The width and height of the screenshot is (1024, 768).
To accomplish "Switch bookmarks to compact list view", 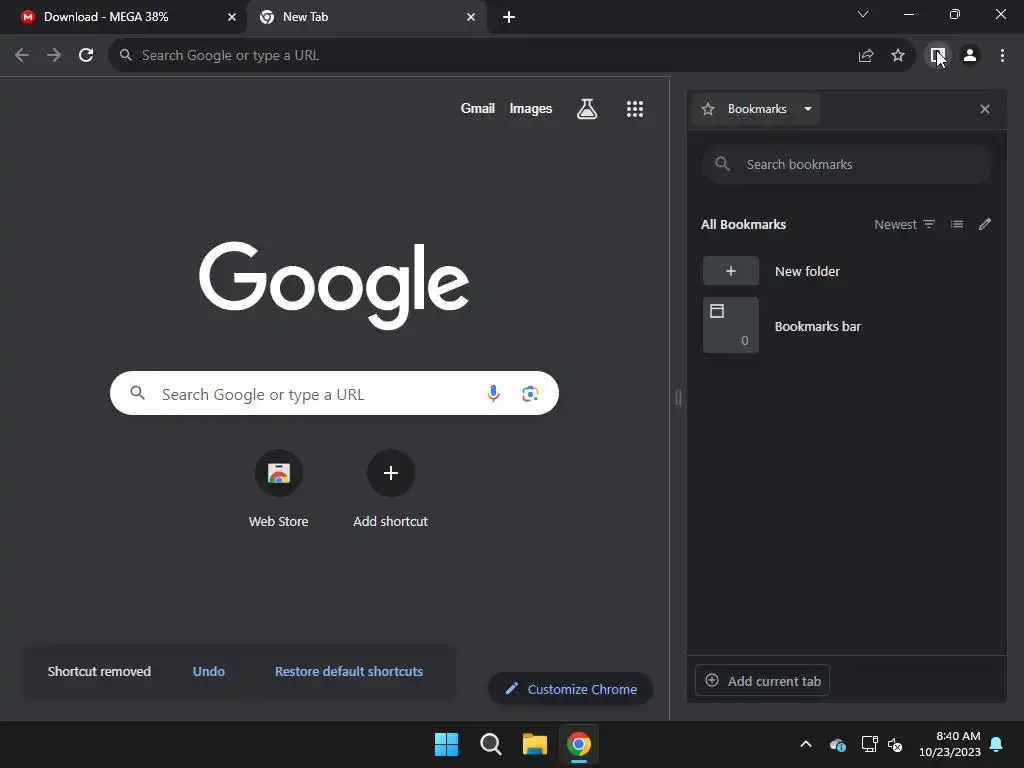I will pyautogui.click(x=957, y=224).
